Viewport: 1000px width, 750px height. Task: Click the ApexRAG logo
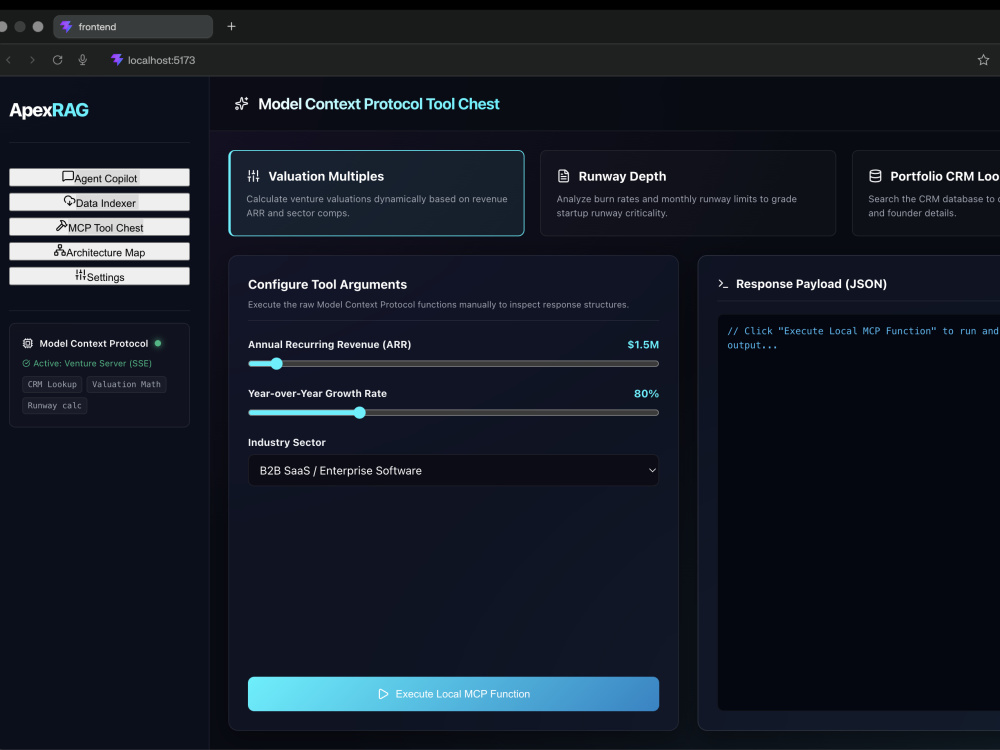pos(49,110)
